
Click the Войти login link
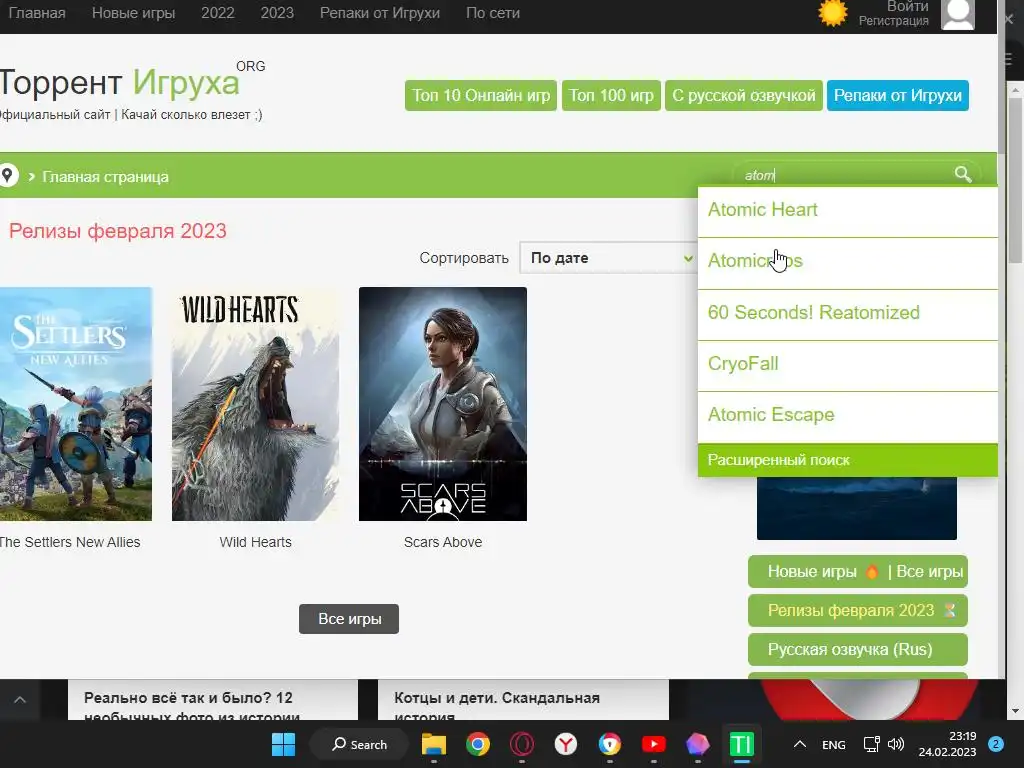pyautogui.click(x=908, y=7)
